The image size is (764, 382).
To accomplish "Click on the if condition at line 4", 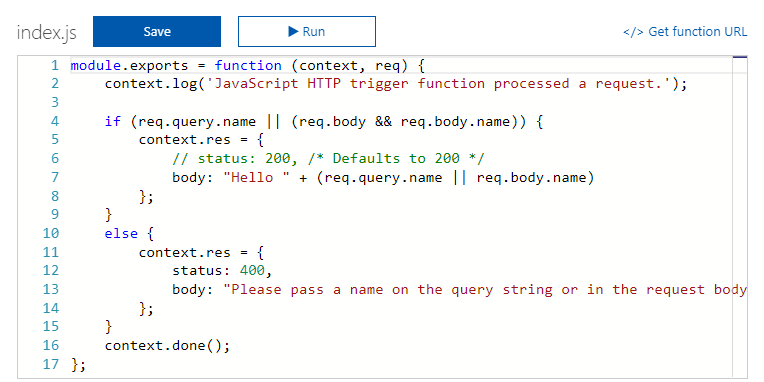I will pos(324,121).
